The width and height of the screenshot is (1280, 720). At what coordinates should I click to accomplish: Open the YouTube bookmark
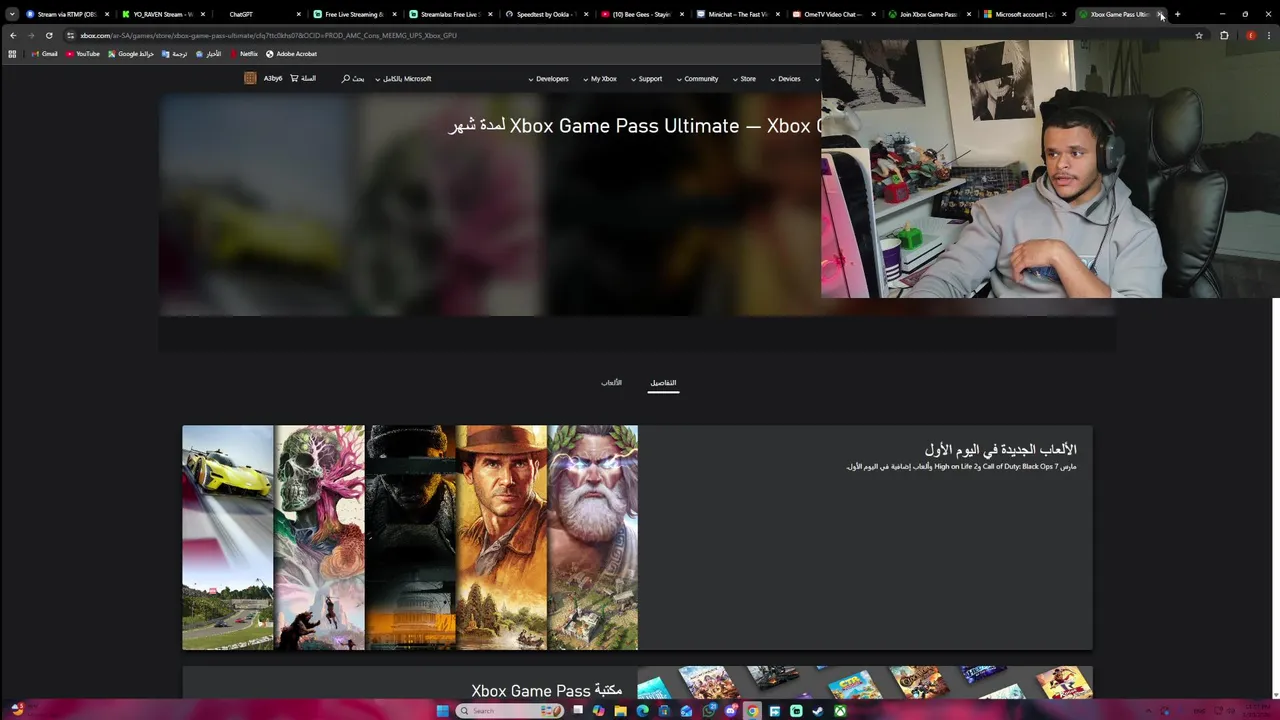point(83,54)
